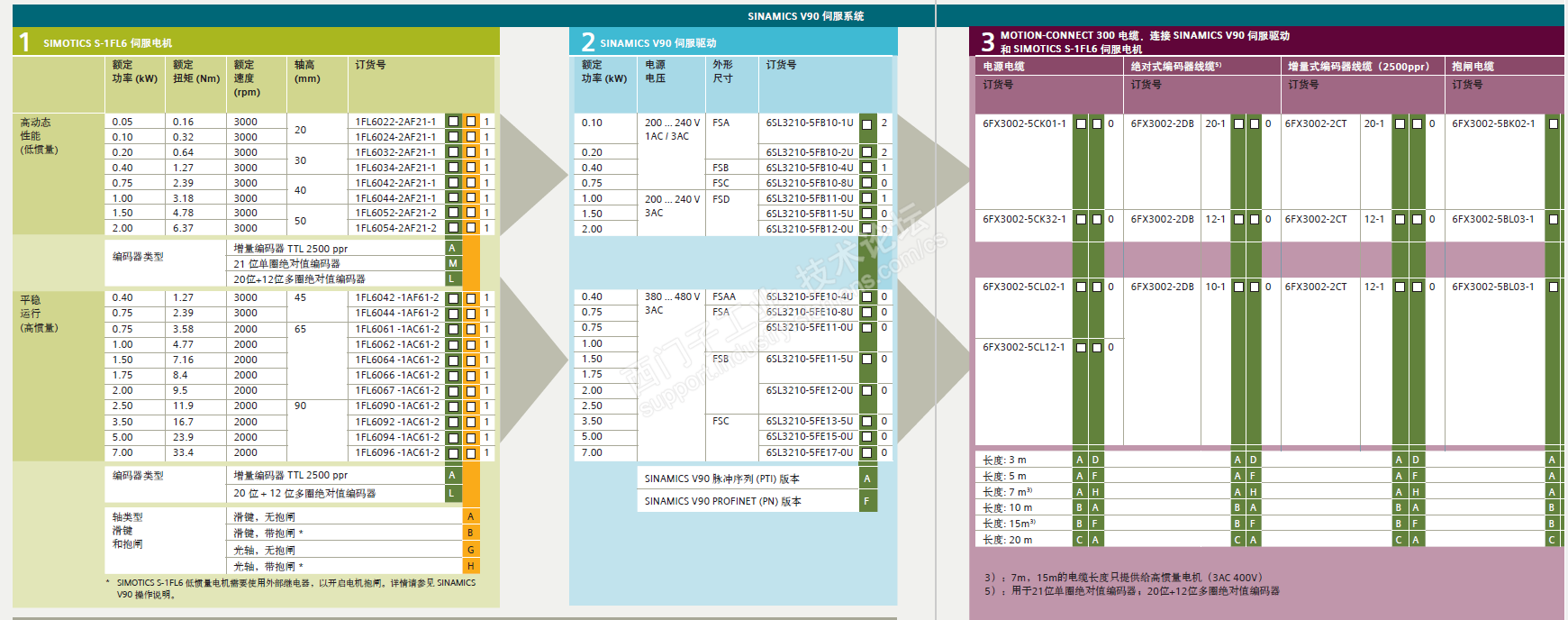This screenshot has height=620, width=1568.
Task: Select the "SINAMICS V90 伺服驱动" section 2 title
Action: [x=658, y=43]
